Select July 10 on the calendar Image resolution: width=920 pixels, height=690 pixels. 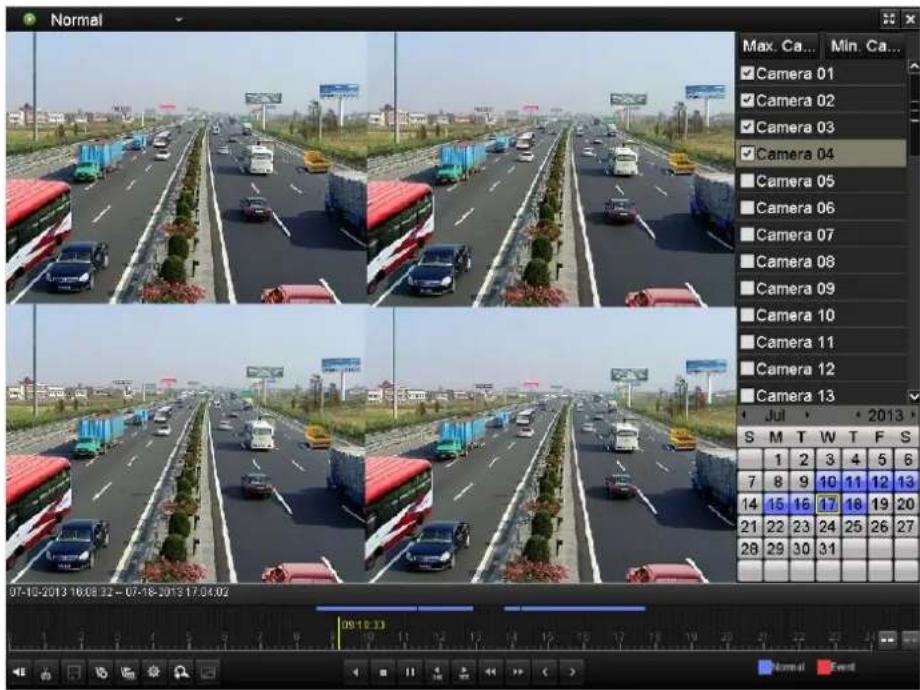click(828, 482)
